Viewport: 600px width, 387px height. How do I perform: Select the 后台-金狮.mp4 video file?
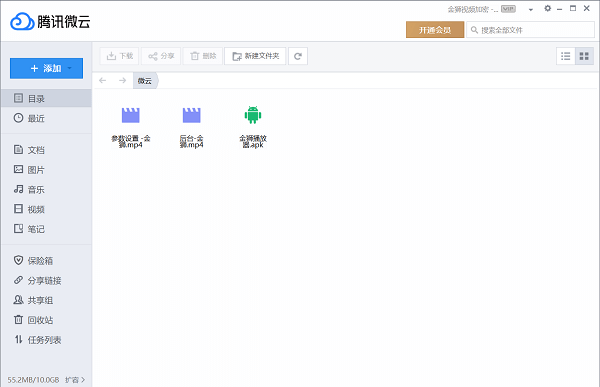pyautogui.click(x=191, y=127)
